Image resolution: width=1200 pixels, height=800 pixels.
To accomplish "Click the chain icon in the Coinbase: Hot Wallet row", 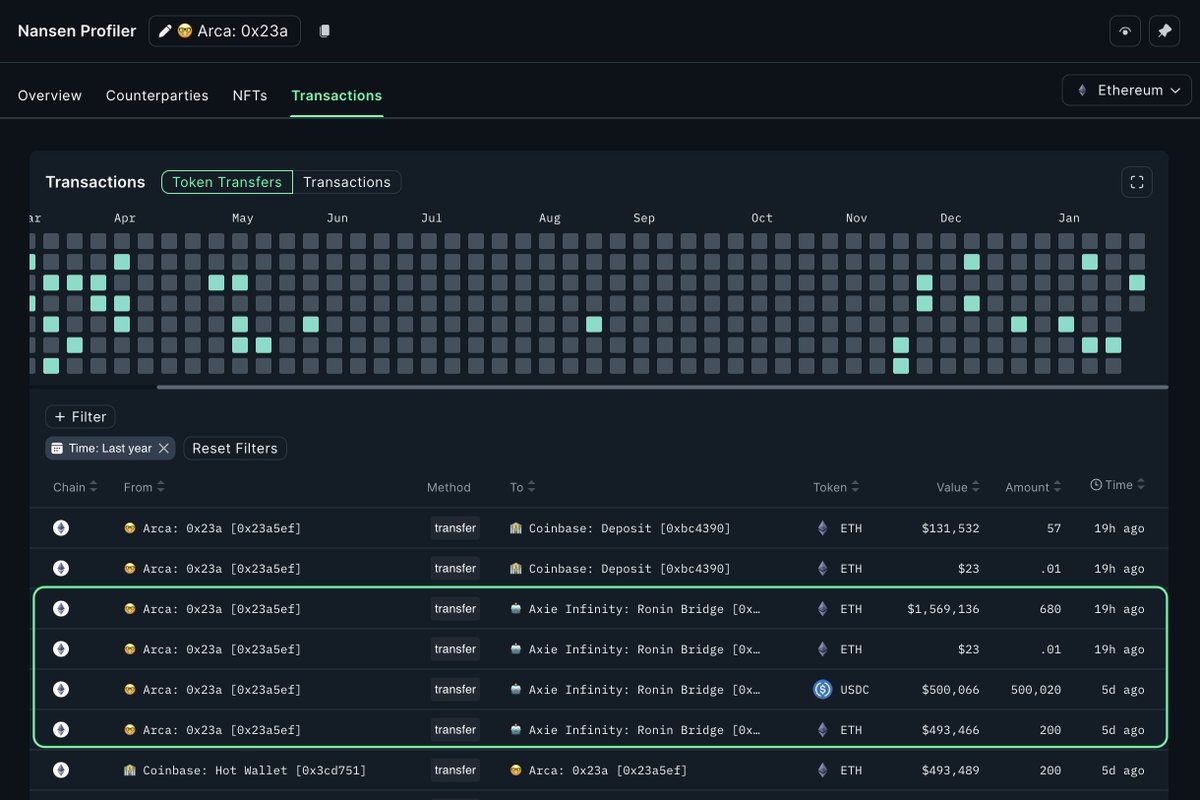I will pos(61,770).
